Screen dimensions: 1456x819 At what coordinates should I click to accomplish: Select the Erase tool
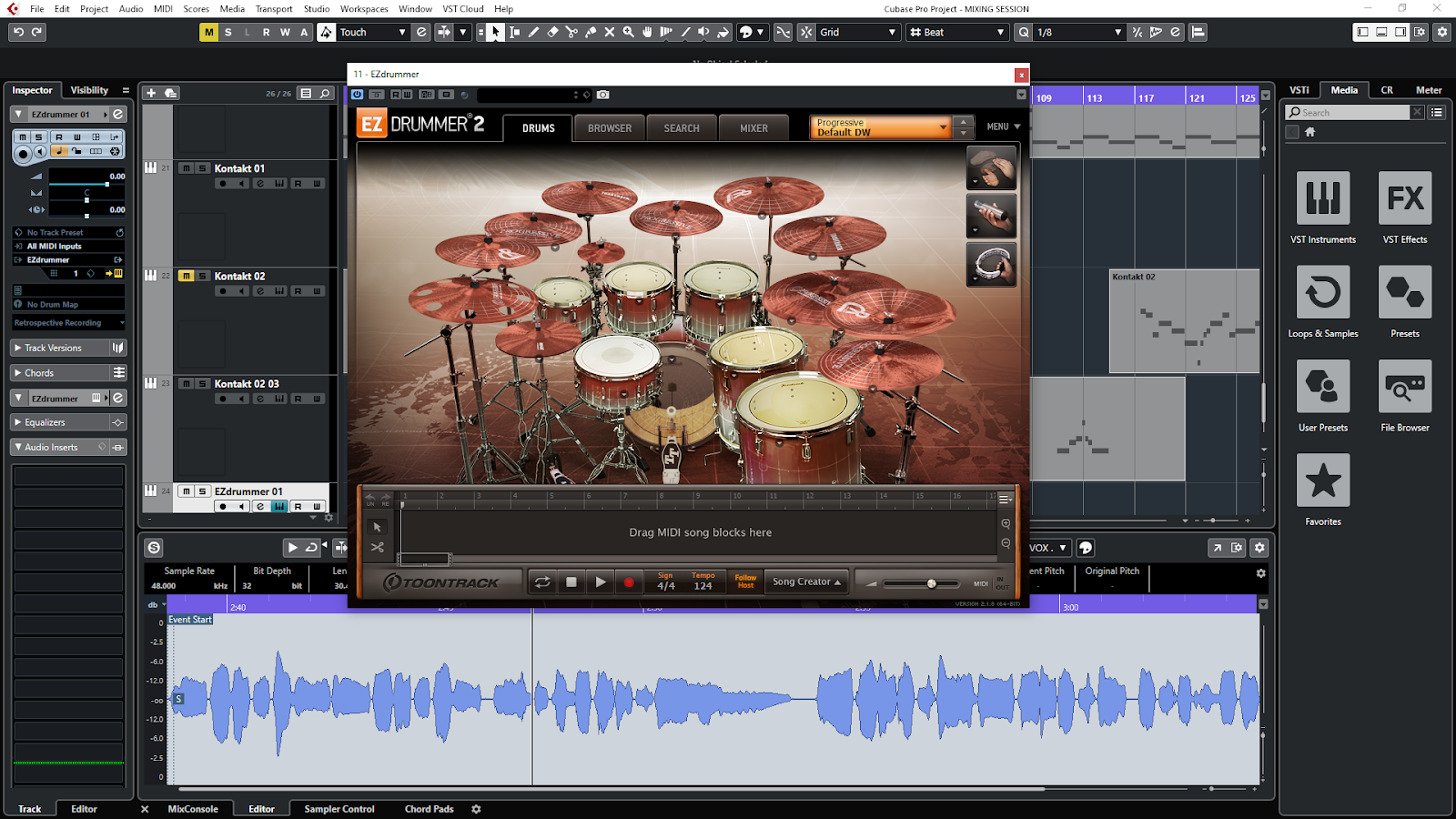tap(552, 32)
